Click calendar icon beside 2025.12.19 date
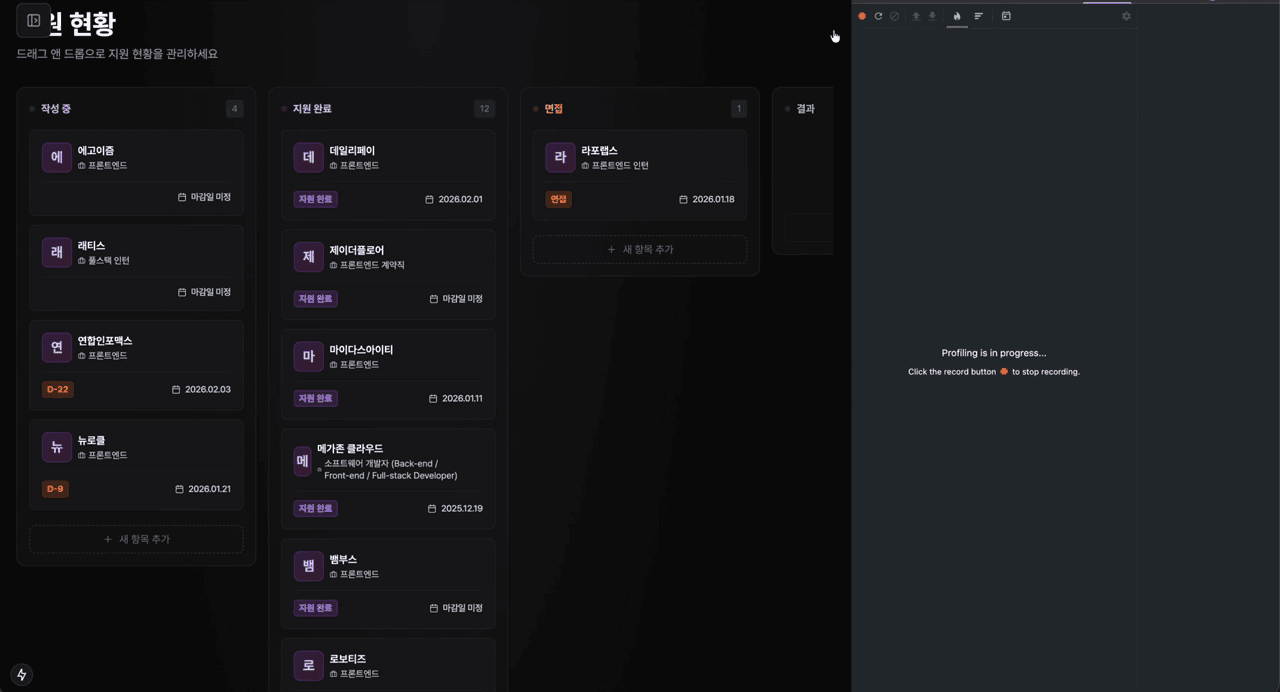The width and height of the screenshot is (1280, 692). 432,508
